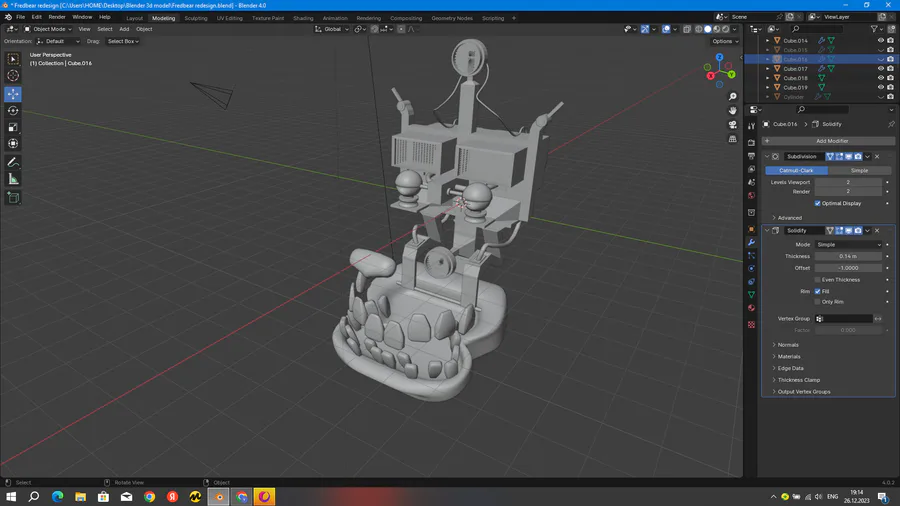Image resolution: width=900 pixels, height=506 pixels.
Task: Open the Drag Select Box dropdown
Action: (x=123, y=41)
